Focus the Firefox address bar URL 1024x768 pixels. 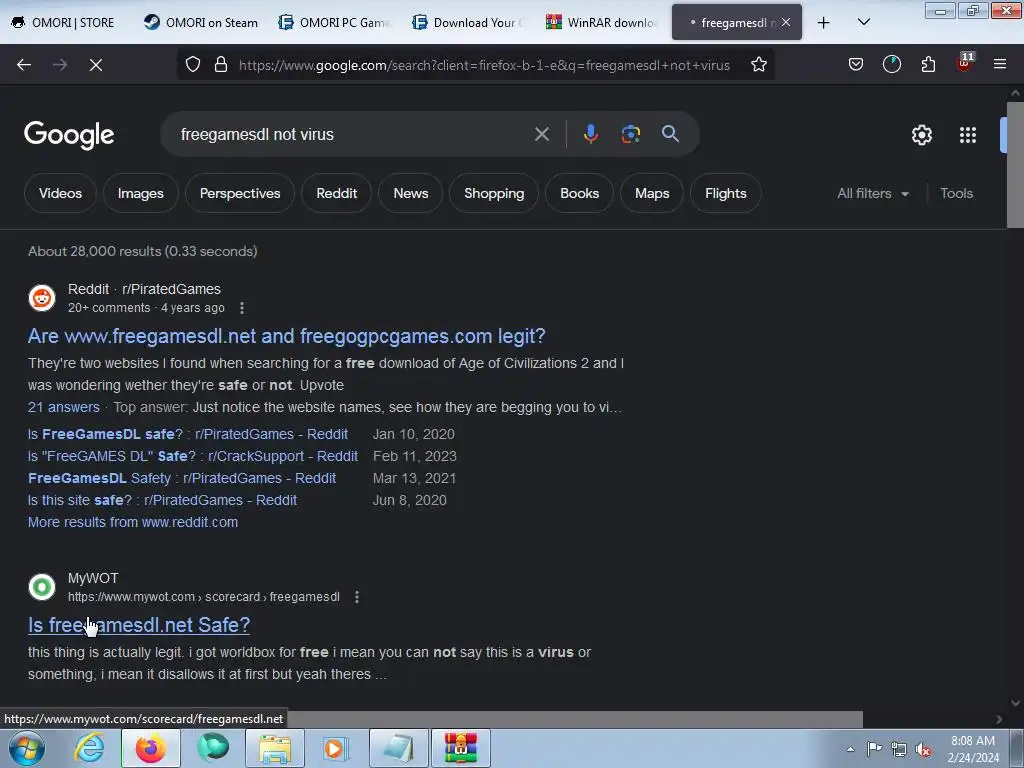point(485,65)
